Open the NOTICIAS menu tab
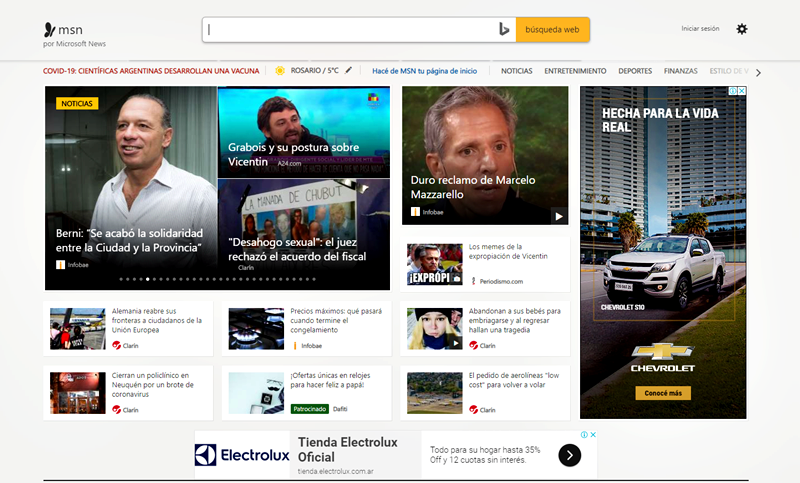The width and height of the screenshot is (800, 483). click(516, 71)
